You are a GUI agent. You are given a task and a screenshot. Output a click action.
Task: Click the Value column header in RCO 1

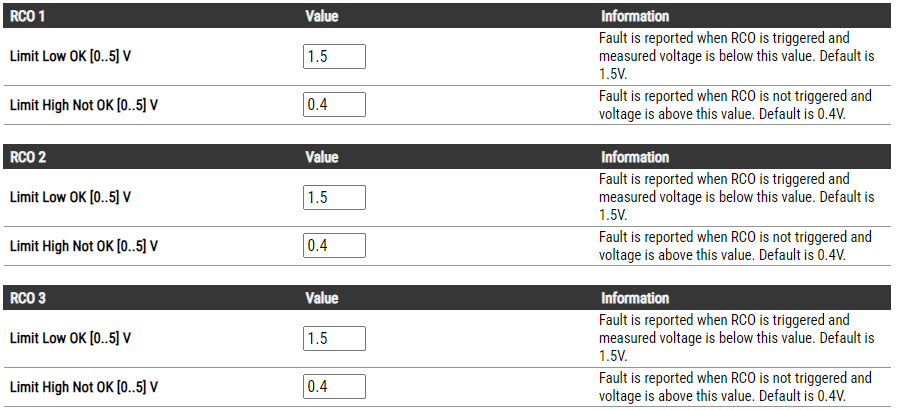tap(322, 16)
